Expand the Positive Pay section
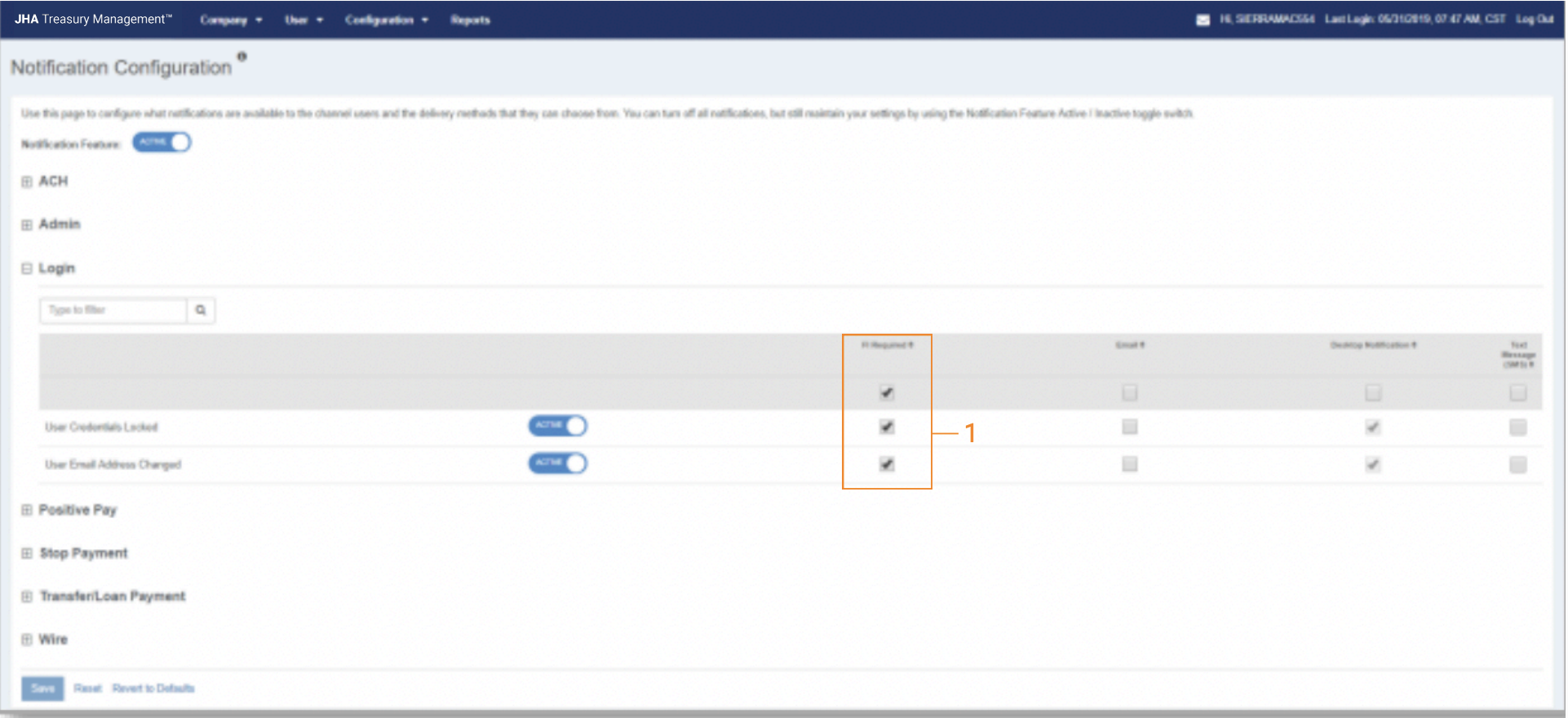This screenshot has height=718, width=1568. click(x=77, y=510)
